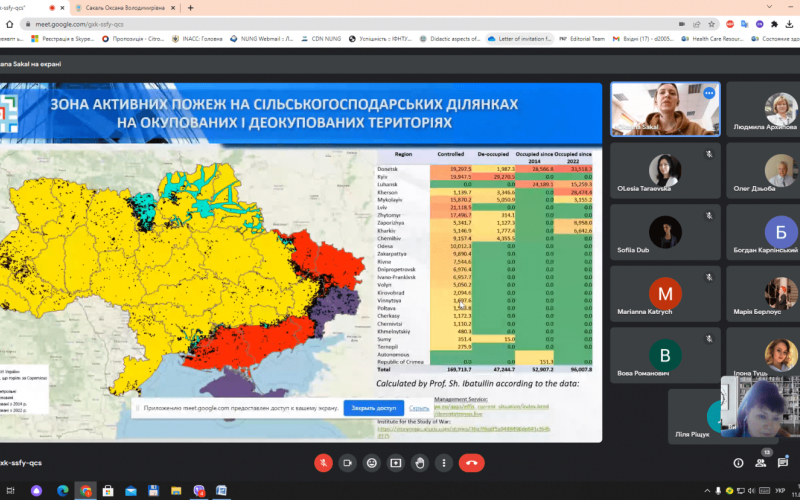Open Viber from the taskbar
This screenshot has height=500, width=800.
point(199,491)
